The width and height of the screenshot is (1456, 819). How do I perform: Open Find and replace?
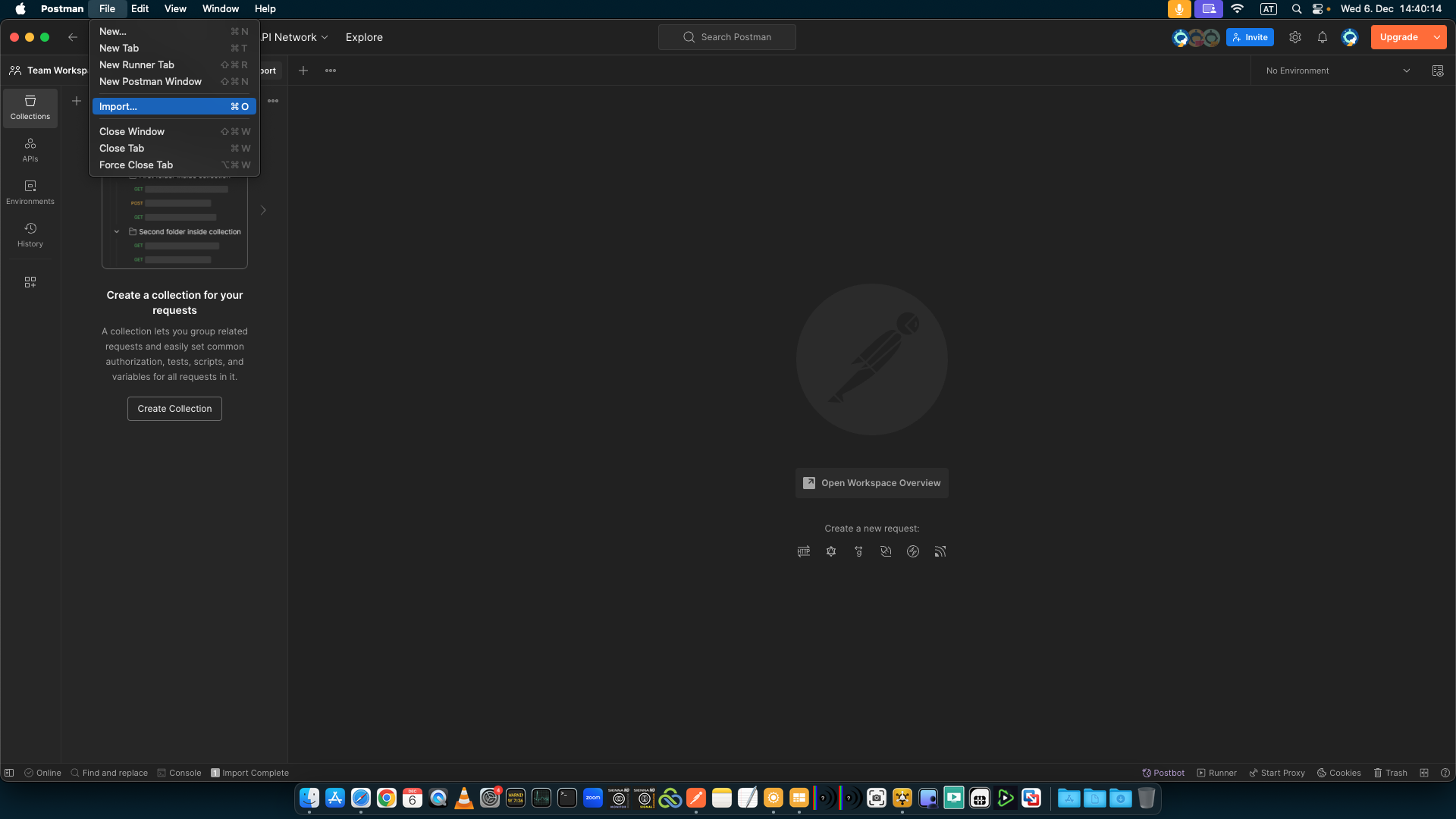pyautogui.click(x=109, y=773)
